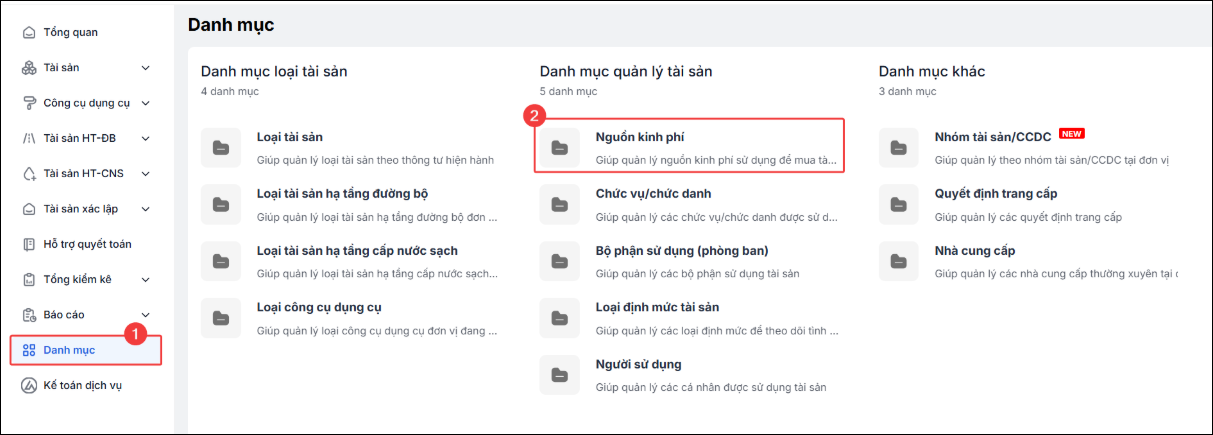Click the Danh mục khác heading

click(932, 72)
